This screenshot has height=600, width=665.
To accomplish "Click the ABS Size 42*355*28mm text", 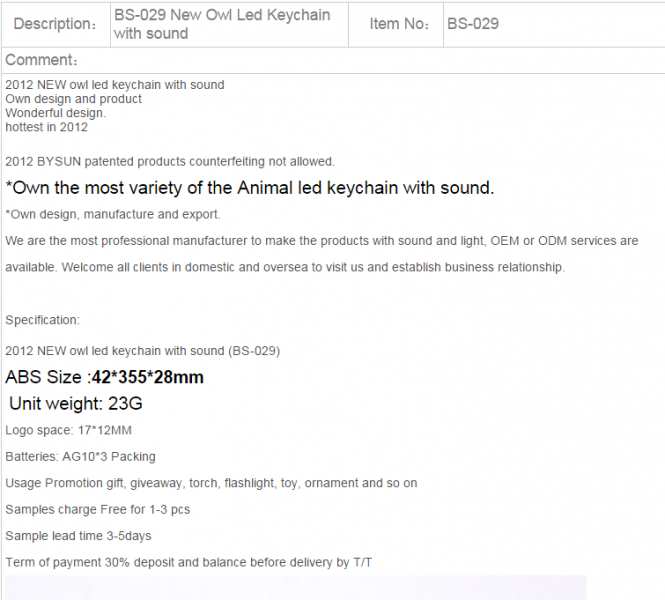I will pos(104,377).
